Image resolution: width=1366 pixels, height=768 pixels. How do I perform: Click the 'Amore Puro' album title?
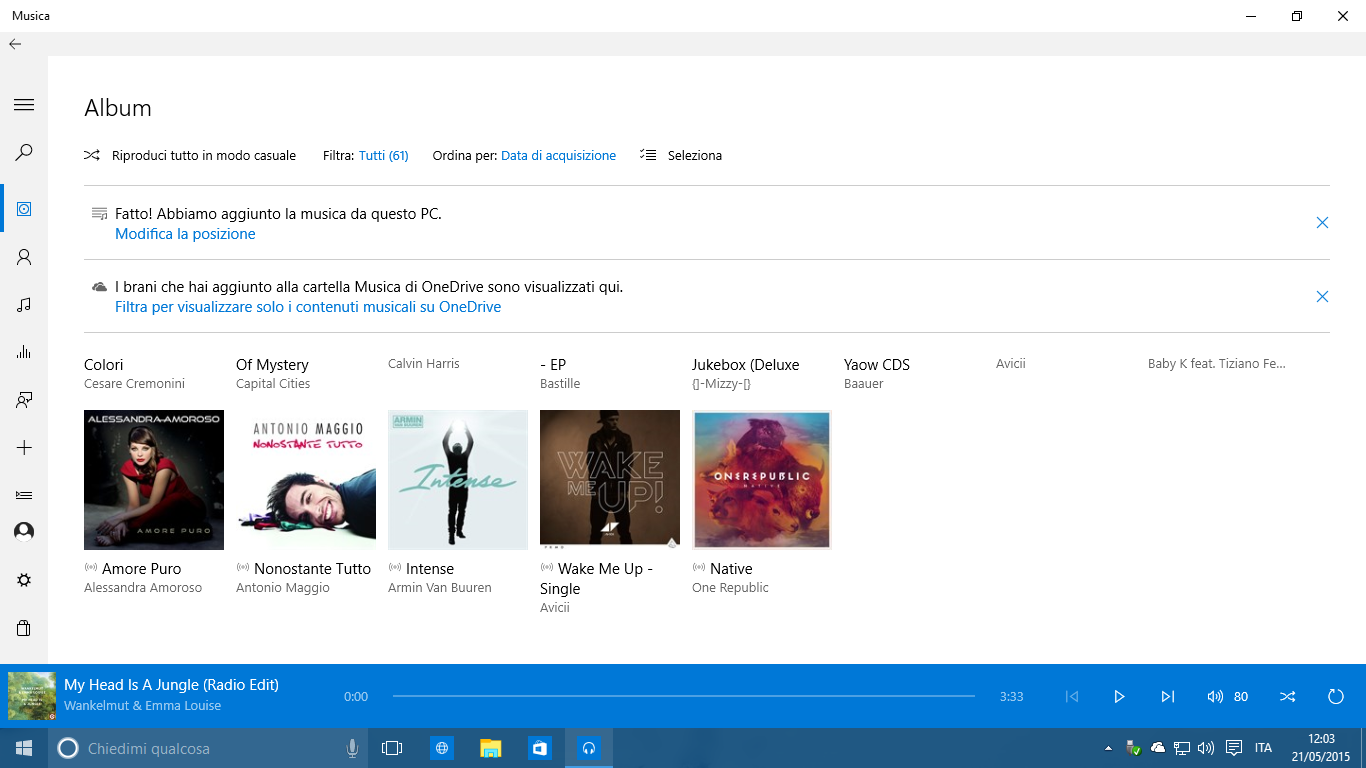pos(141,569)
